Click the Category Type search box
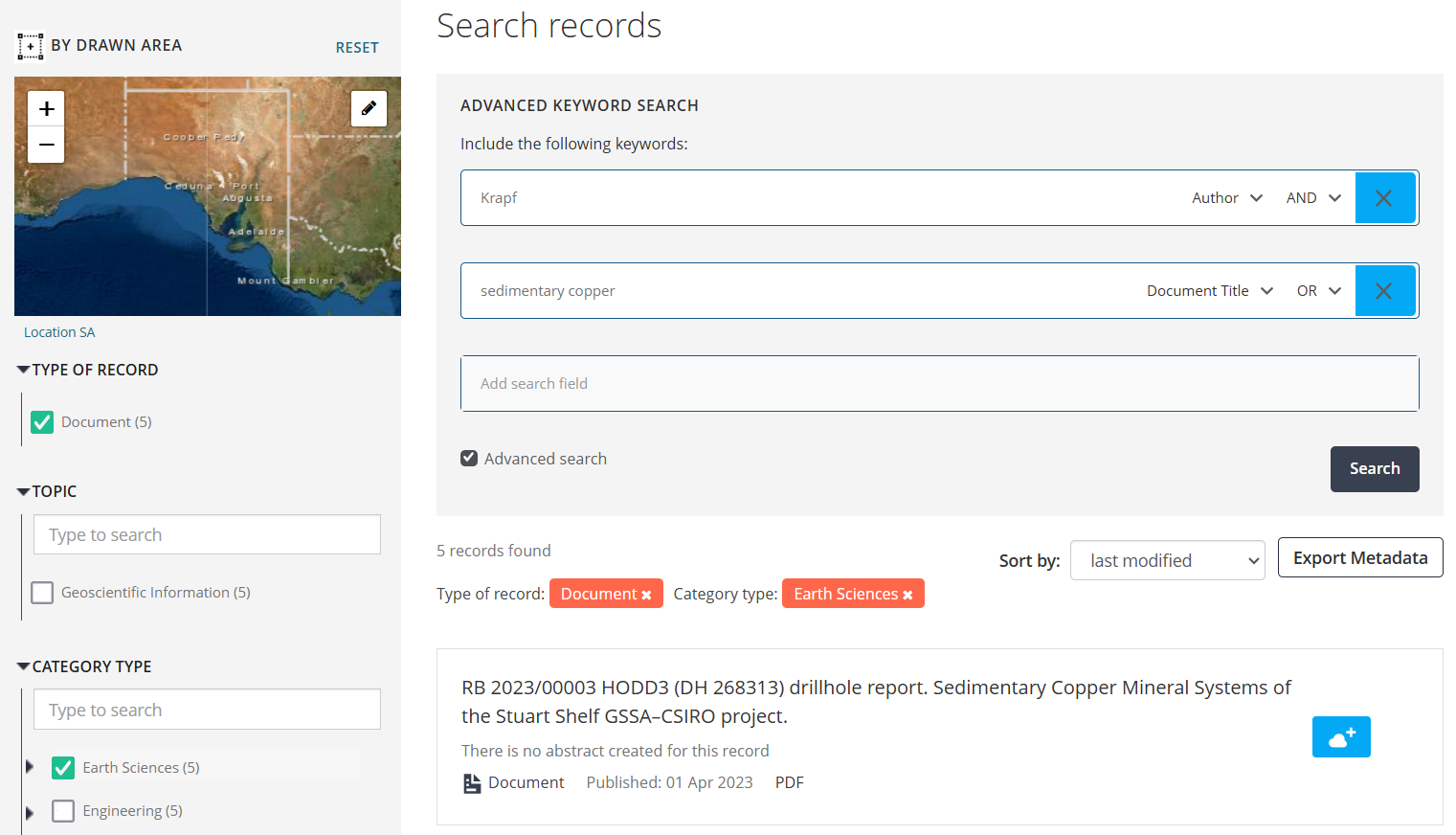The width and height of the screenshot is (1456, 835). click(x=207, y=710)
